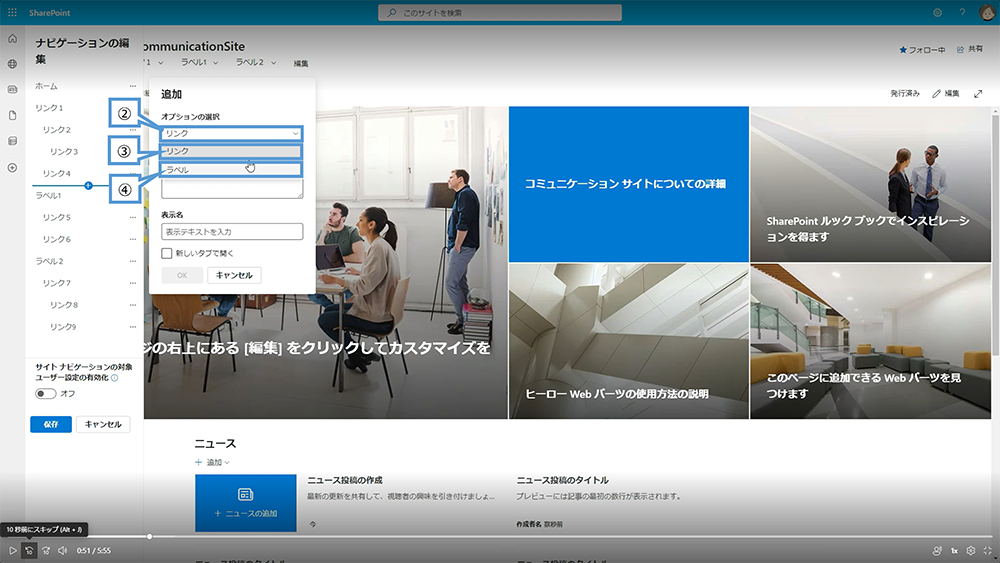Open the ニュース投稿のタイトル article

[562, 480]
